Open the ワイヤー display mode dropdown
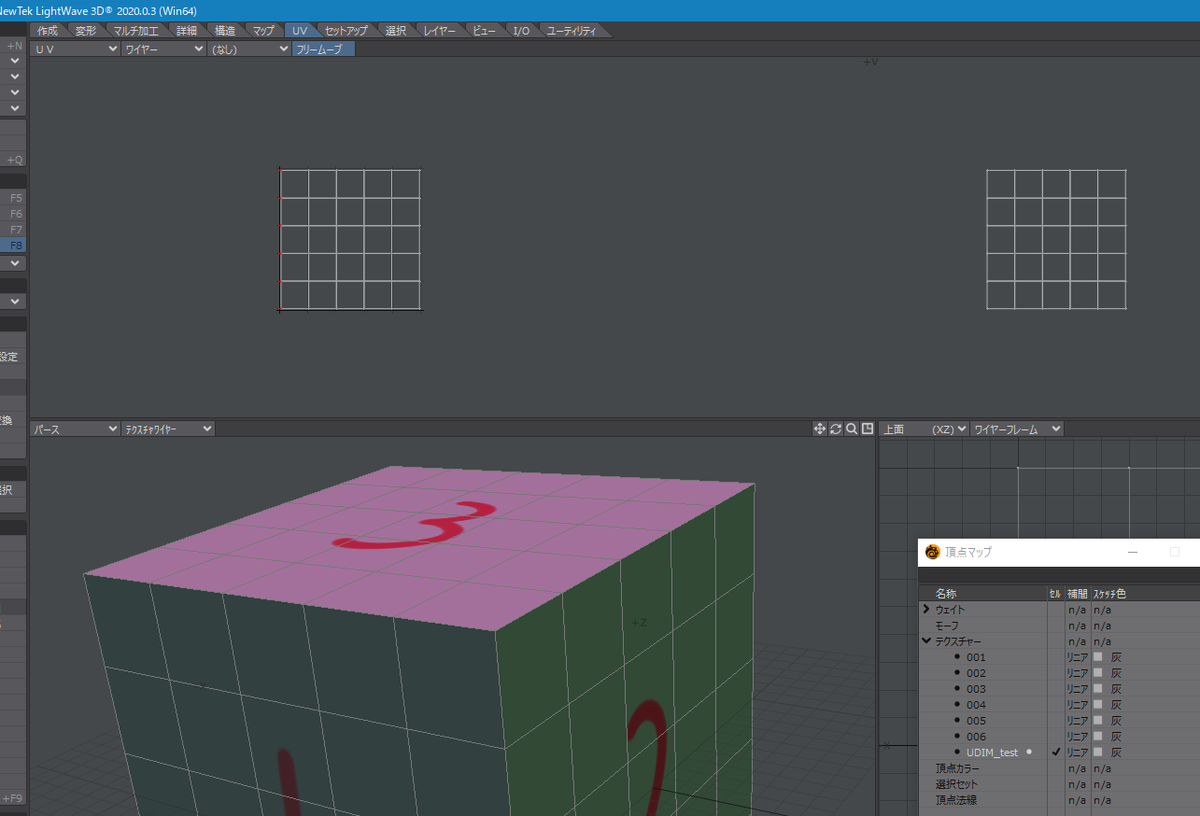 pos(163,48)
